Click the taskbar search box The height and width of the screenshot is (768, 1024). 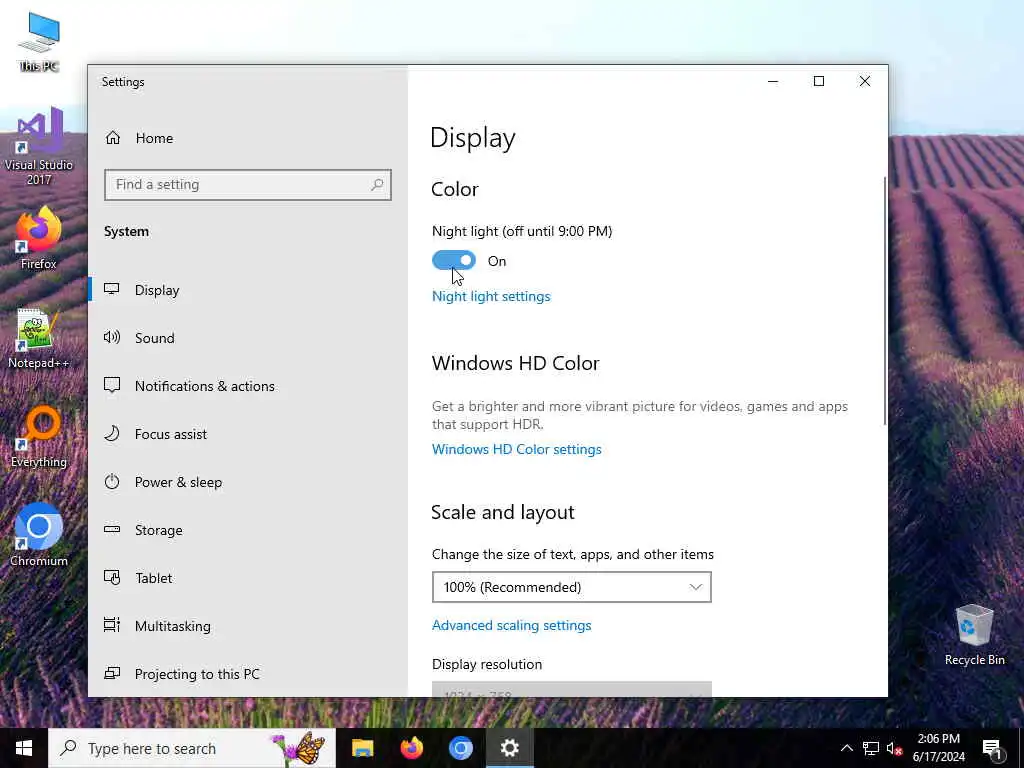(192, 748)
